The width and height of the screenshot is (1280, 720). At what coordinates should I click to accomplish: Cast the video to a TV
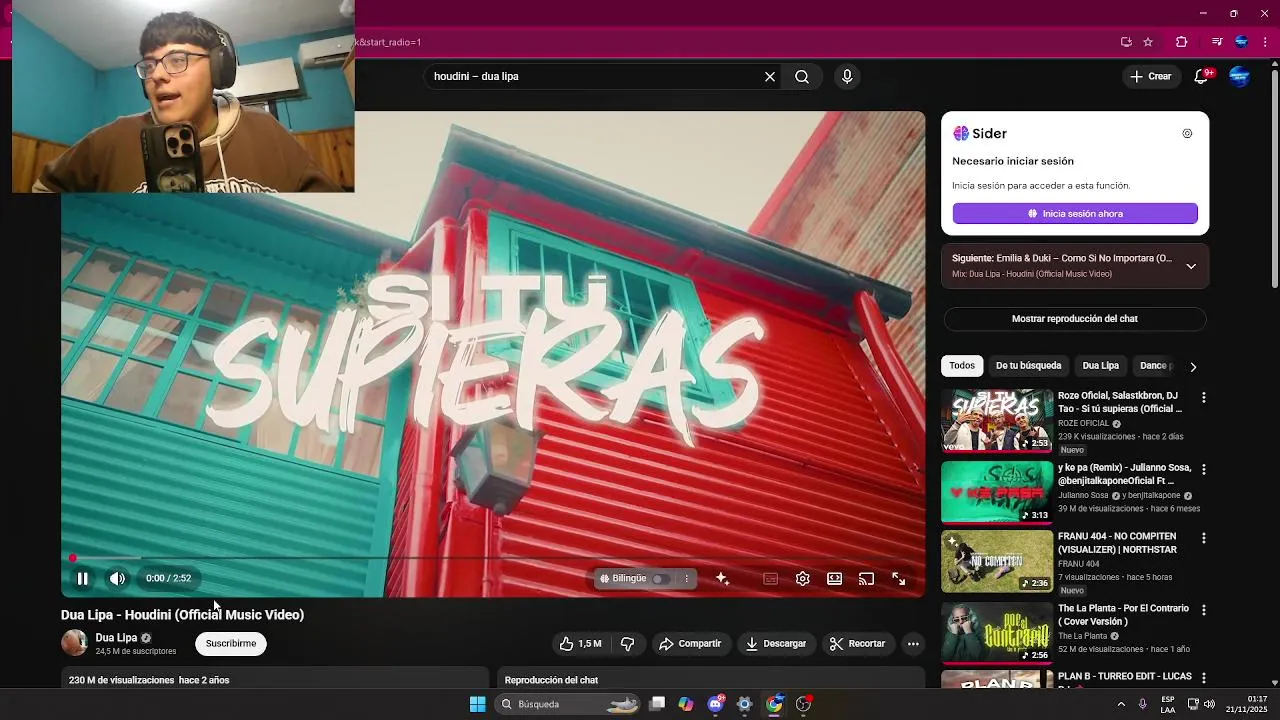(x=866, y=578)
